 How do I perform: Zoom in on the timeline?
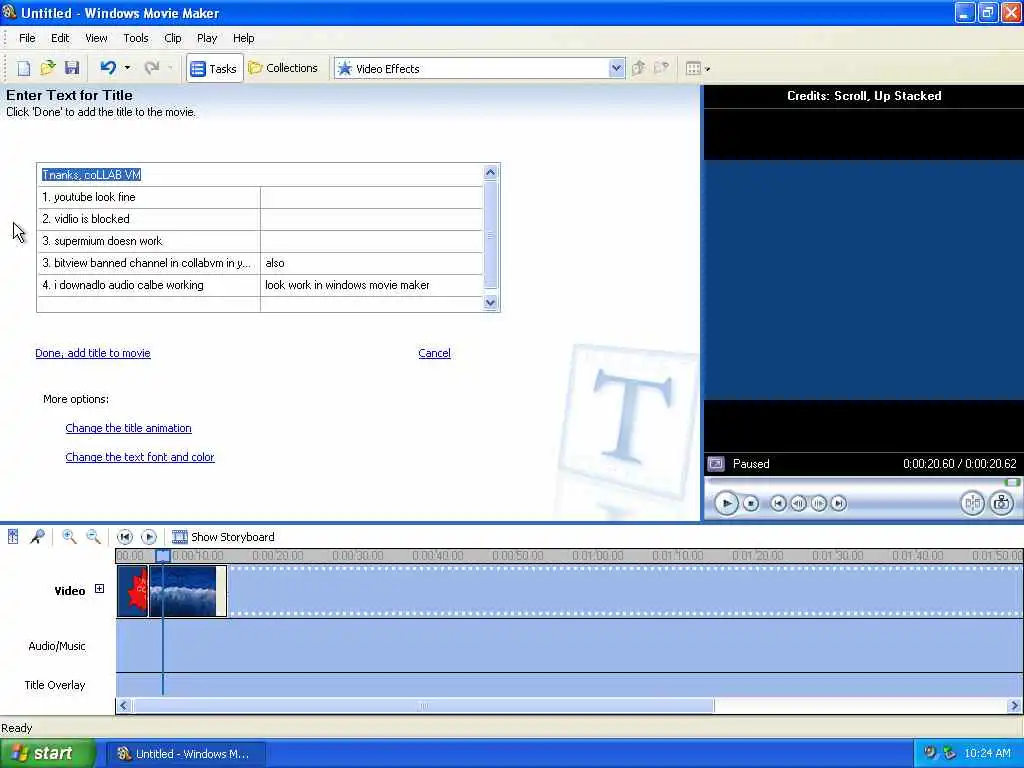point(69,537)
